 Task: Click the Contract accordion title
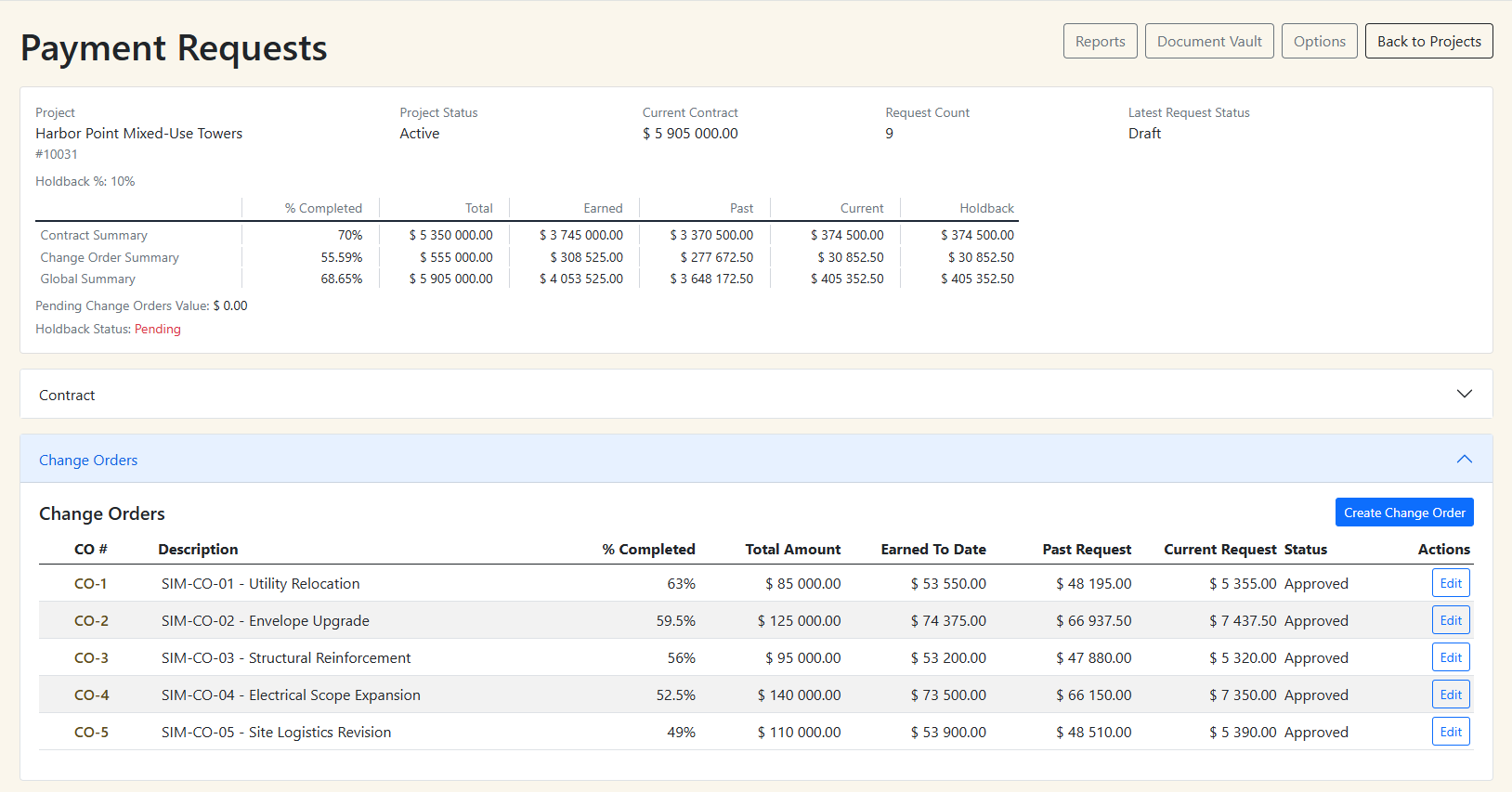point(67,396)
